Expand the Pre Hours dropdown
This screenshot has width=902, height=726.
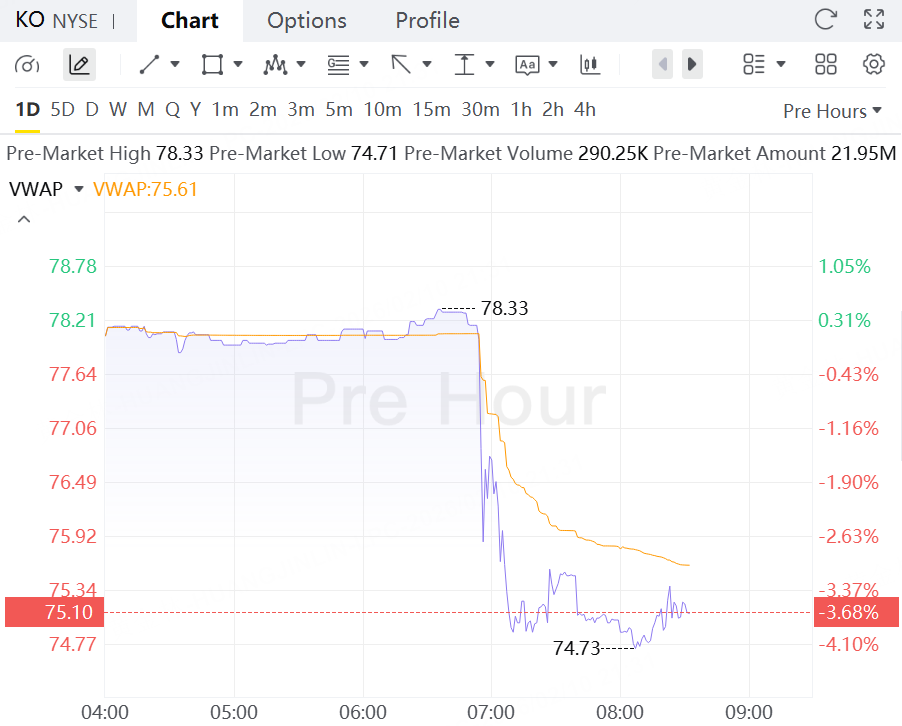(832, 111)
